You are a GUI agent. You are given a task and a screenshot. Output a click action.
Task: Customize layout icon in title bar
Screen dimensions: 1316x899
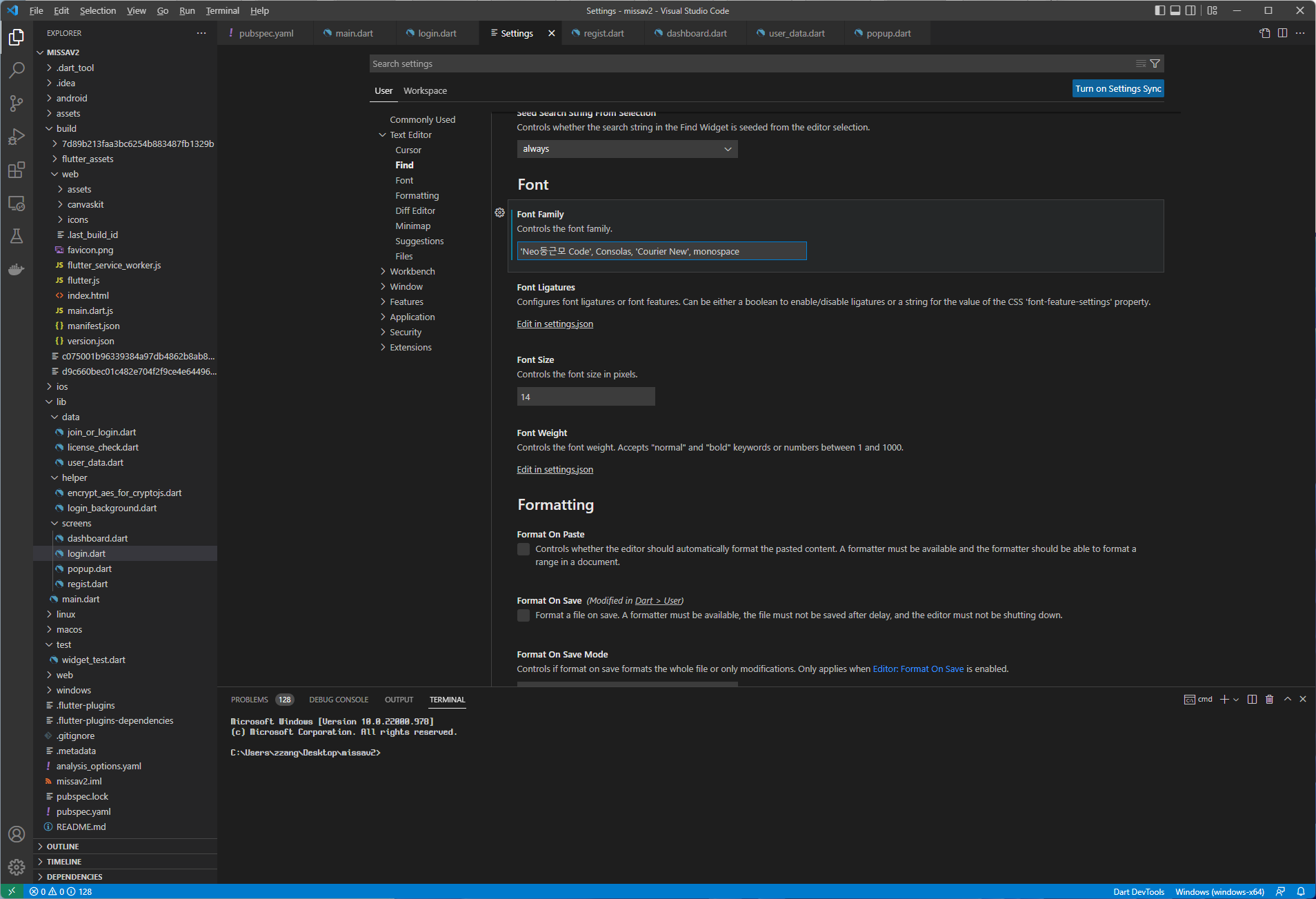(1213, 10)
